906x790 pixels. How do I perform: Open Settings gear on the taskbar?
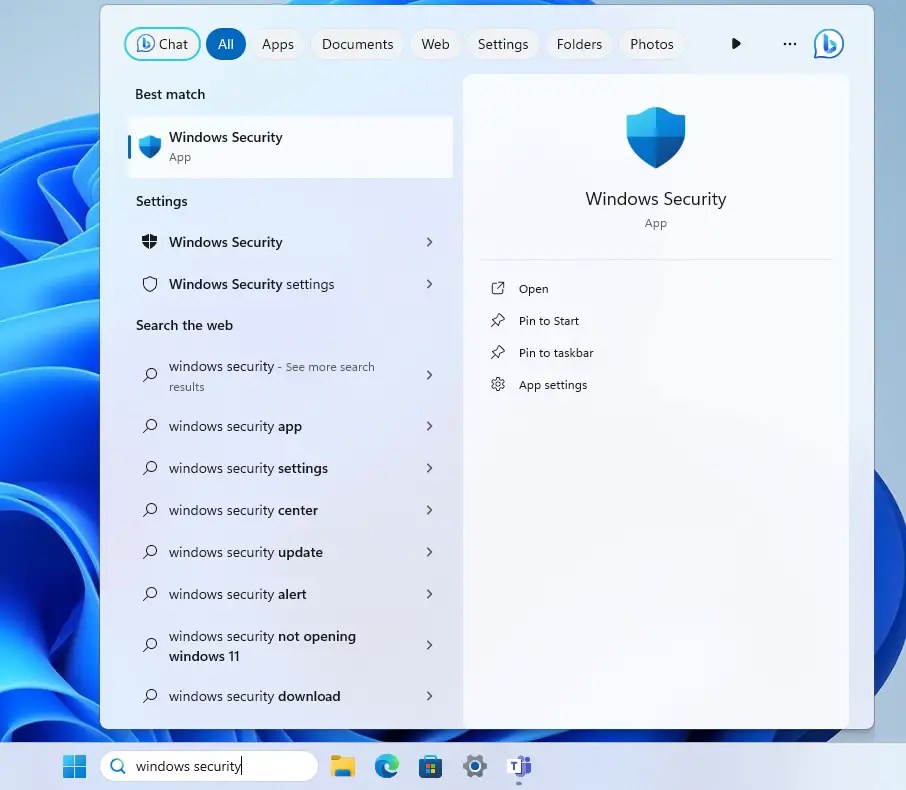point(475,766)
